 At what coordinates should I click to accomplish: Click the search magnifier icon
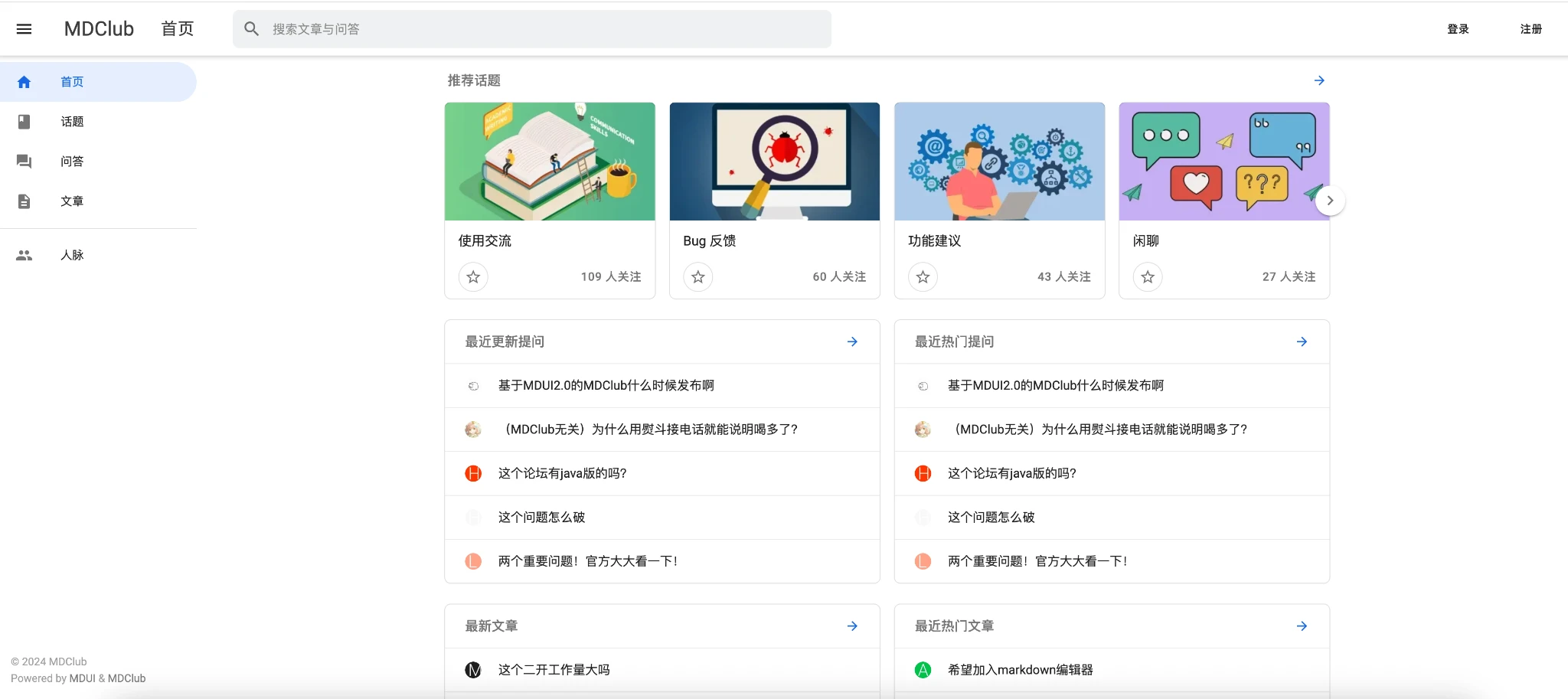pyautogui.click(x=251, y=29)
